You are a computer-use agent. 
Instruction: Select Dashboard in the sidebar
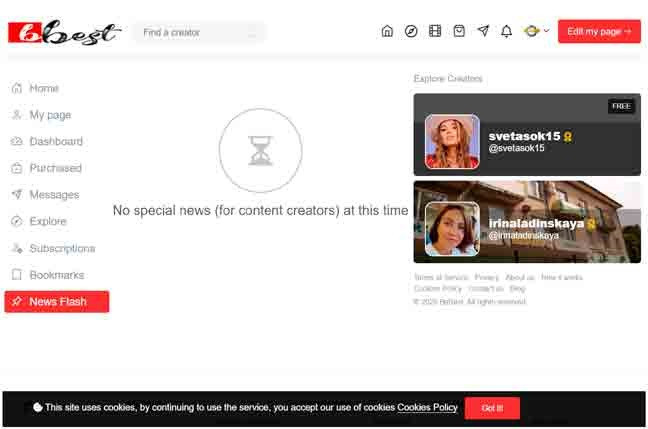(55, 142)
